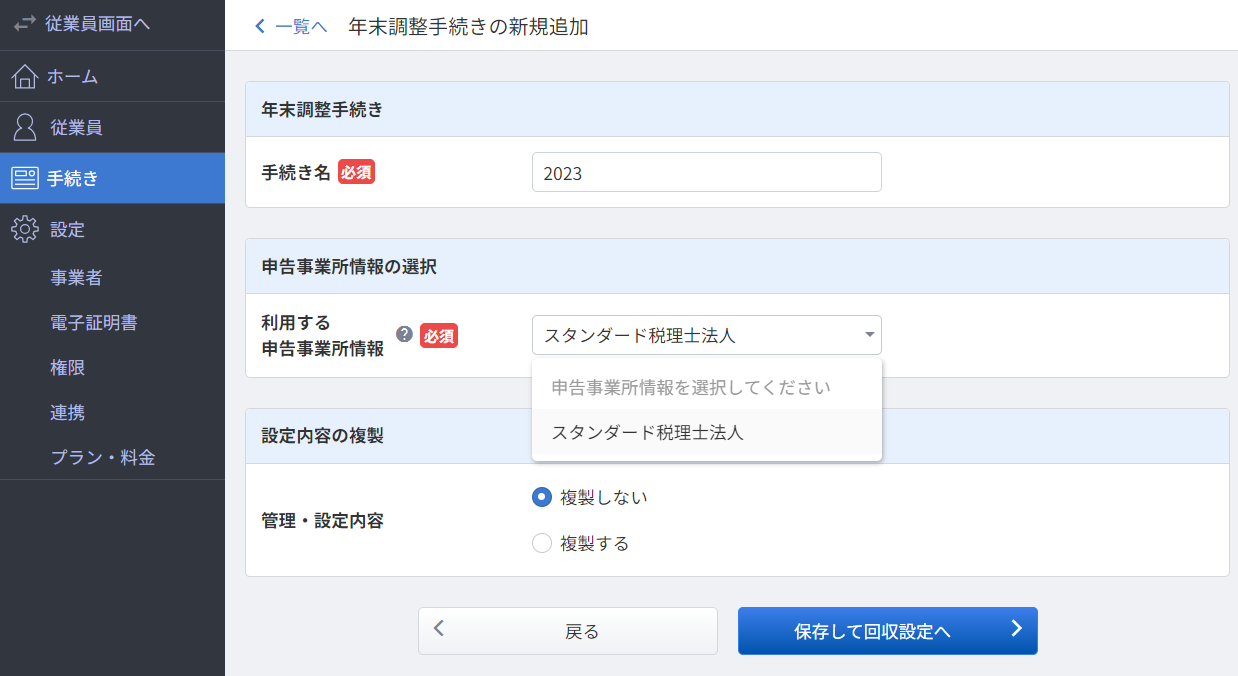Image resolution: width=1238 pixels, height=676 pixels.
Task: Open the 手続き menu item
Action: [112, 179]
